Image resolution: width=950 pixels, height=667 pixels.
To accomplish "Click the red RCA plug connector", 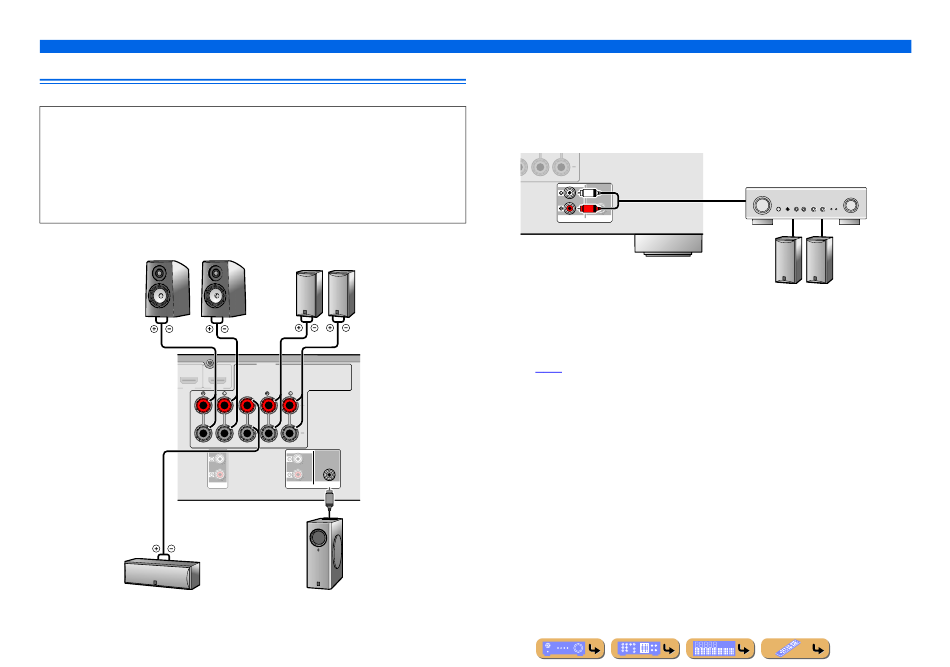I will (x=589, y=209).
